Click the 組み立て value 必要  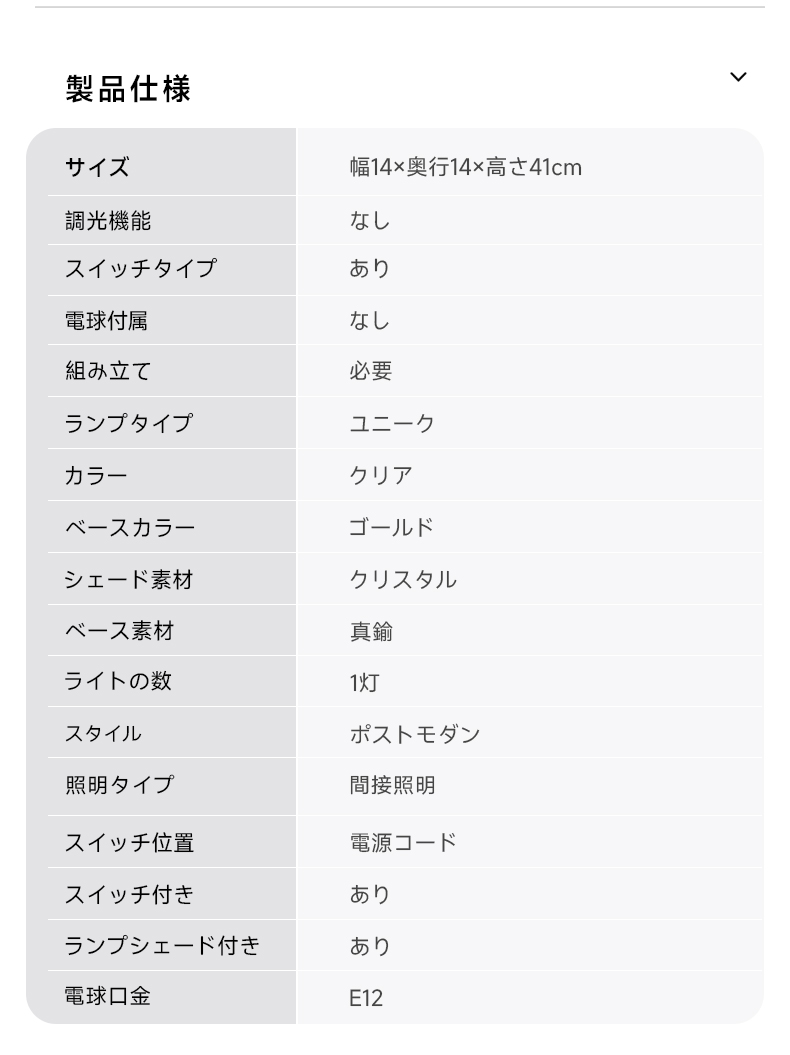(x=371, y=371)
